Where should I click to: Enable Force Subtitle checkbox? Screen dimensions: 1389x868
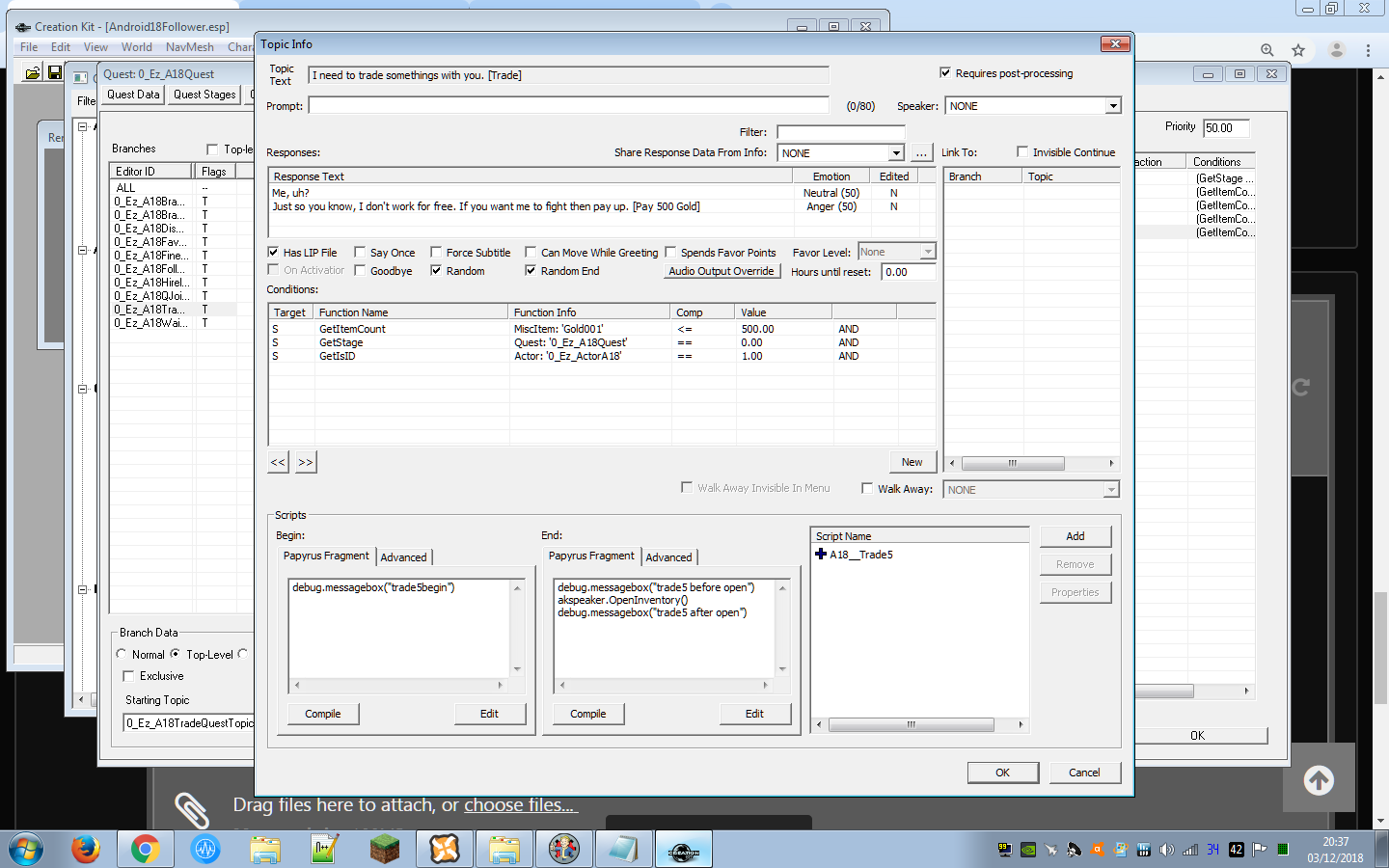tap(436, 252)
